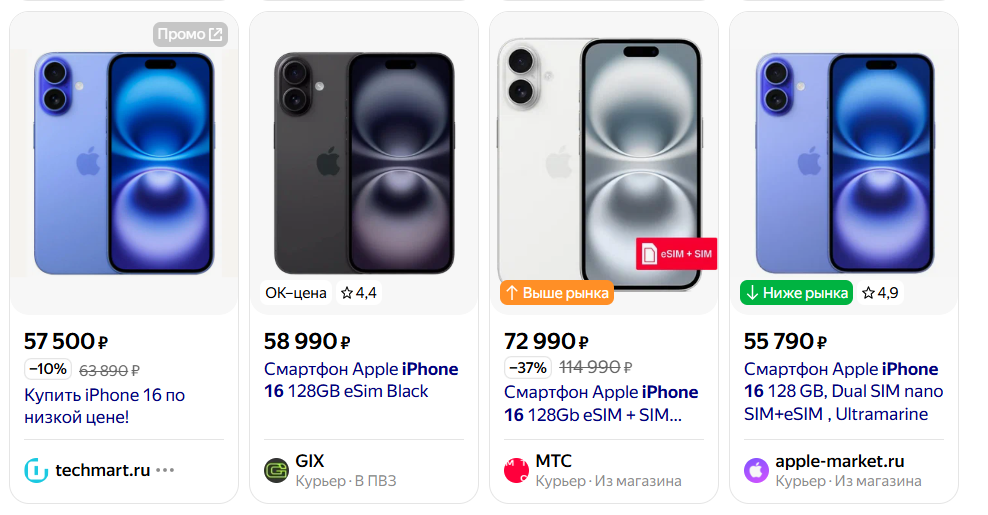988x515 pixels.
Task: Open iPhone 16 128GB eSim Black listing
Action: (x=360, y=380)
